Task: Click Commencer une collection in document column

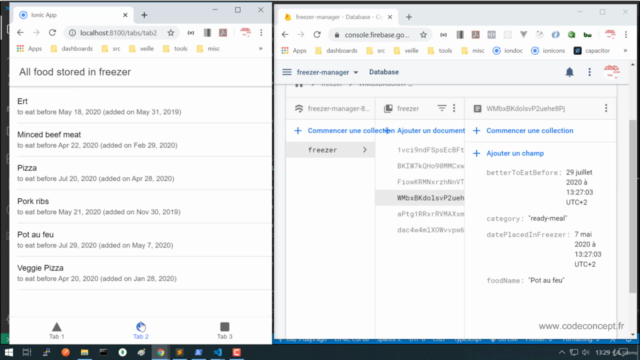Action: click(523, 131)
